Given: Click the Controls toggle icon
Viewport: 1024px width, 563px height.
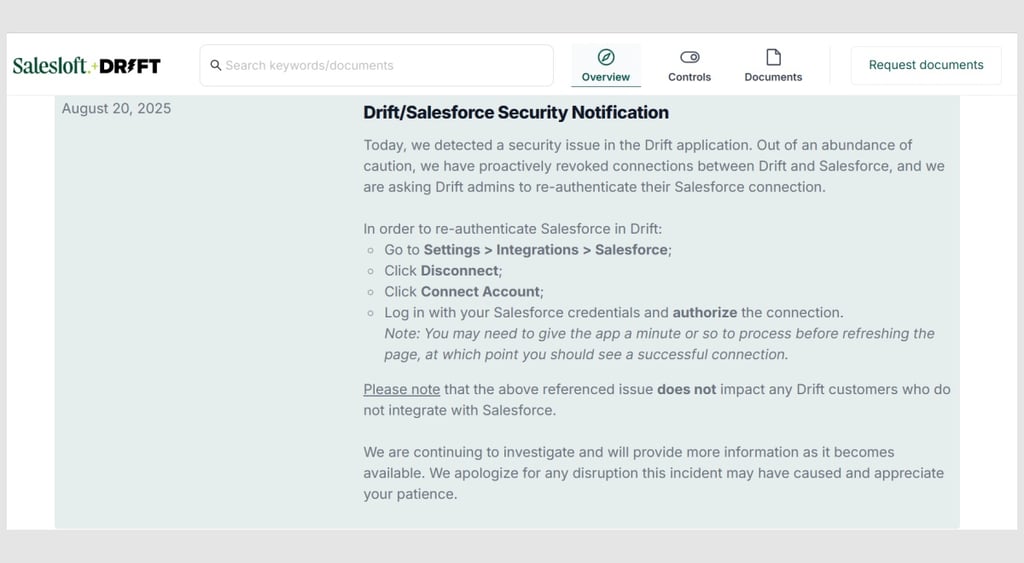Looking at the screenshot, I should (x=690, y=57).
